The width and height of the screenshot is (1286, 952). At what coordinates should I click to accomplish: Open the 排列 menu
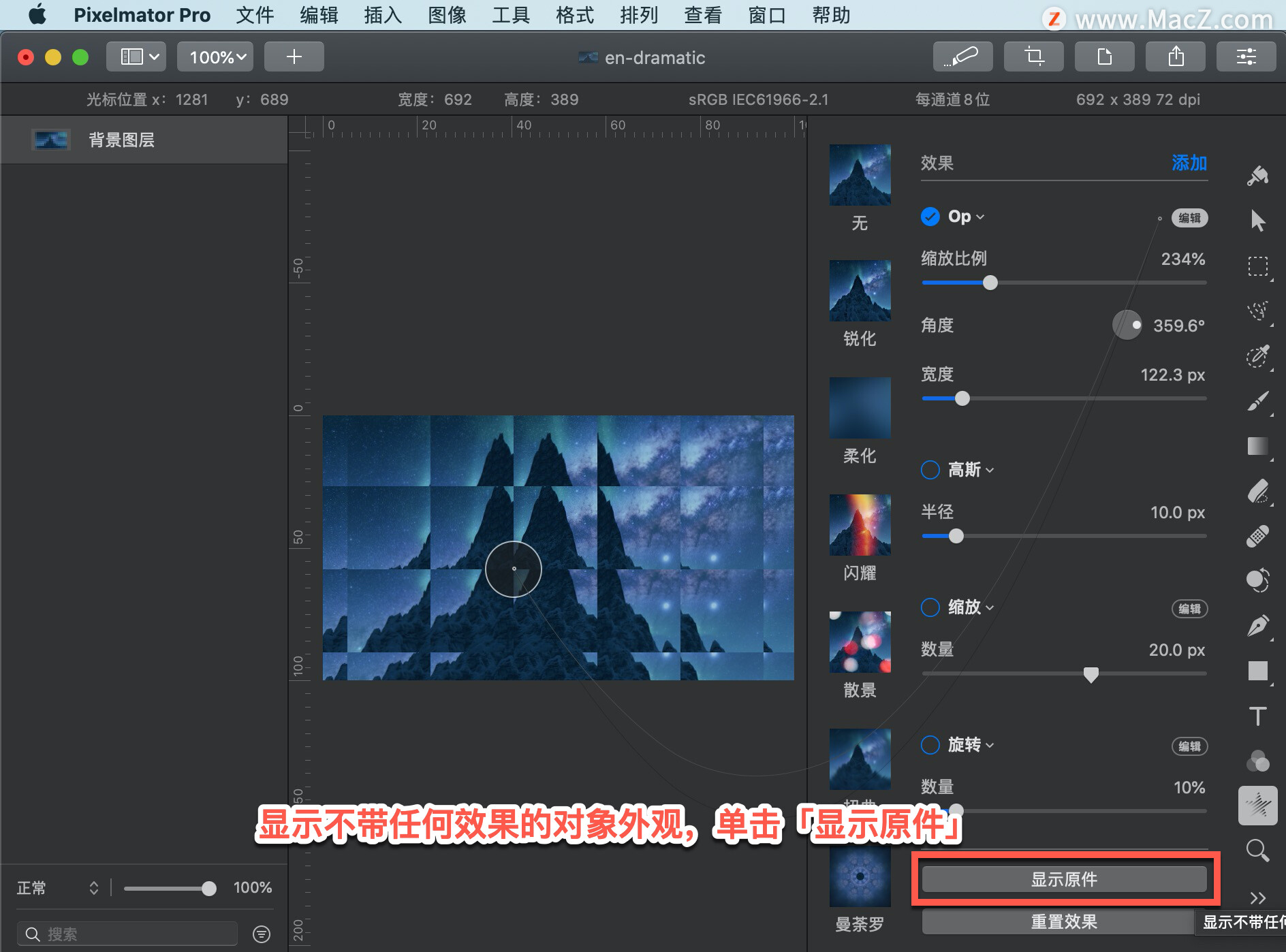click(x=639, y=15)
